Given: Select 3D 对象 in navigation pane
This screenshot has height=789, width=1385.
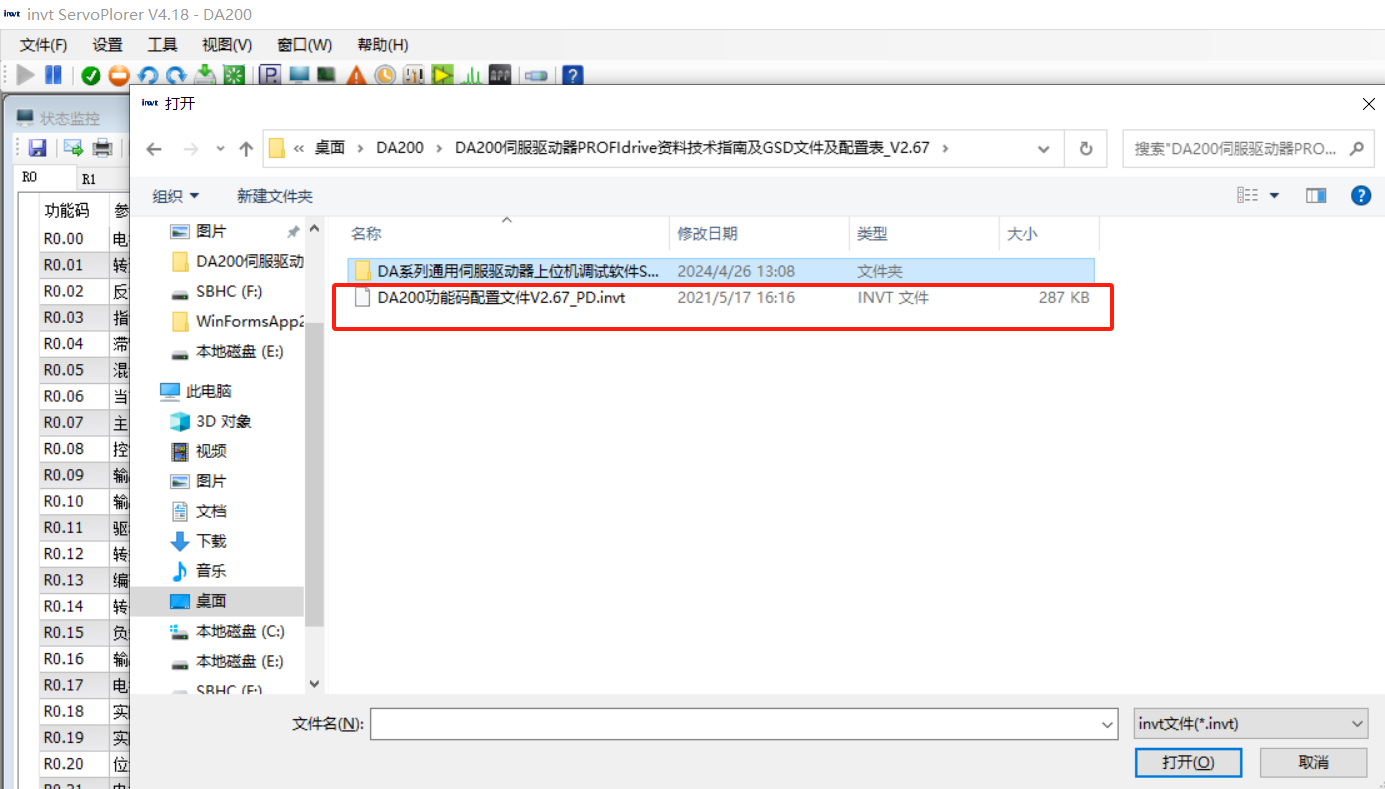Looking at the screenshot, I should point(224,421).
